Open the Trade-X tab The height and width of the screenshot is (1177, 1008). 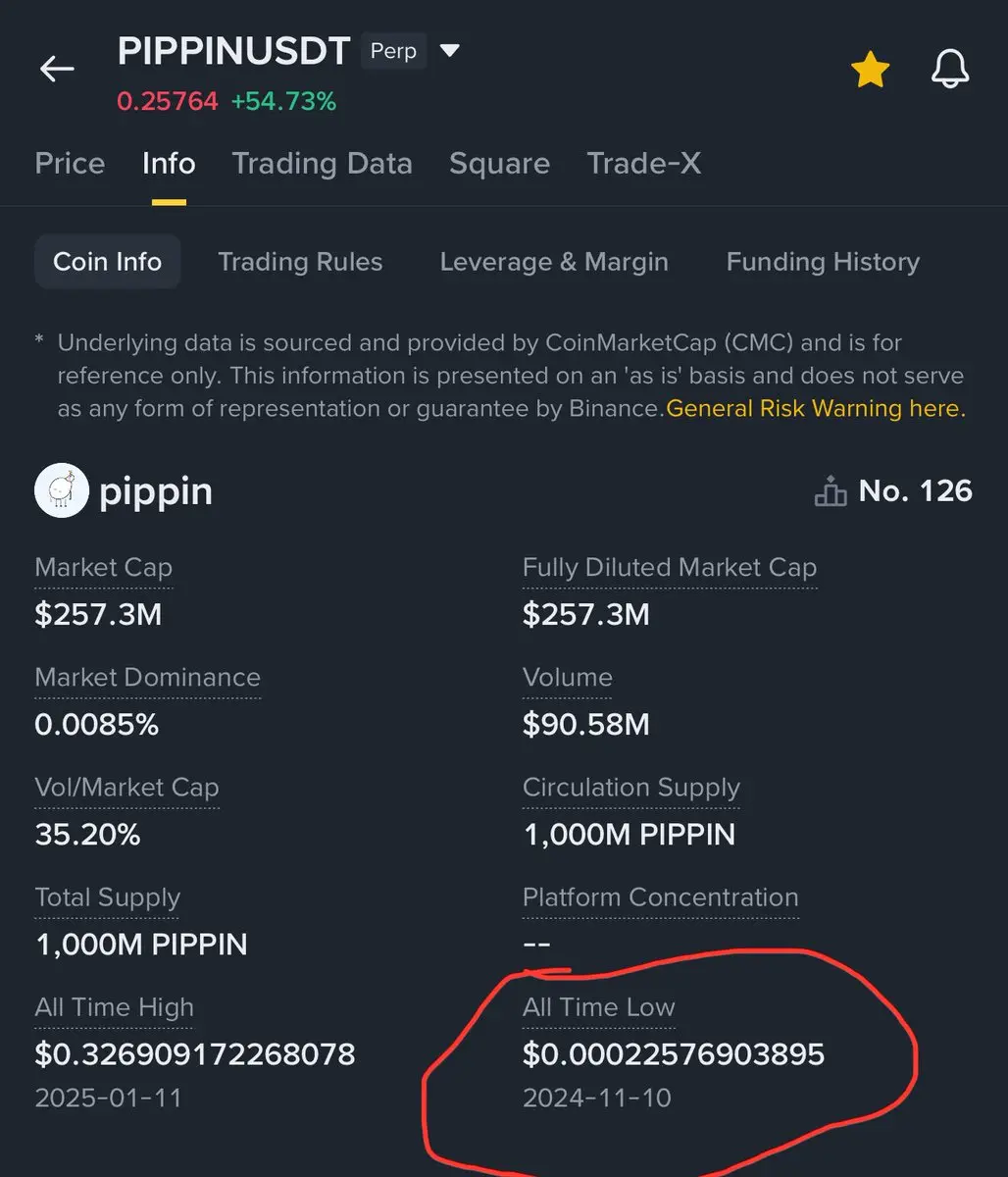[643, 163]
